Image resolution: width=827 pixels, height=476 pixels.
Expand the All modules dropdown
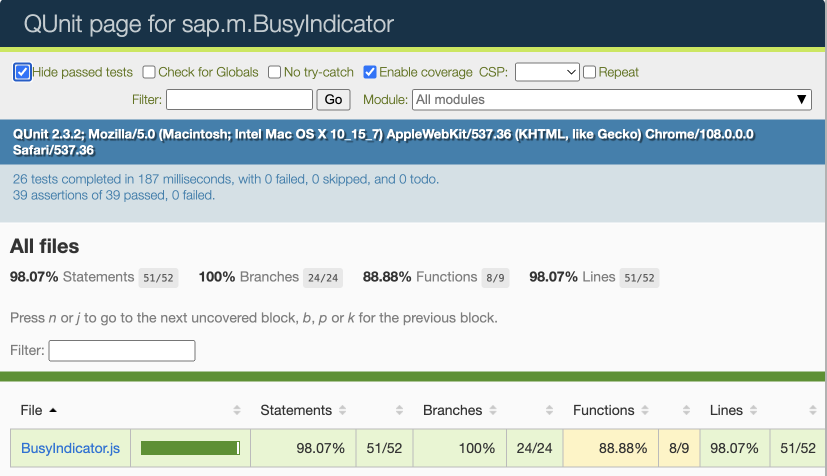coord(612,100)
